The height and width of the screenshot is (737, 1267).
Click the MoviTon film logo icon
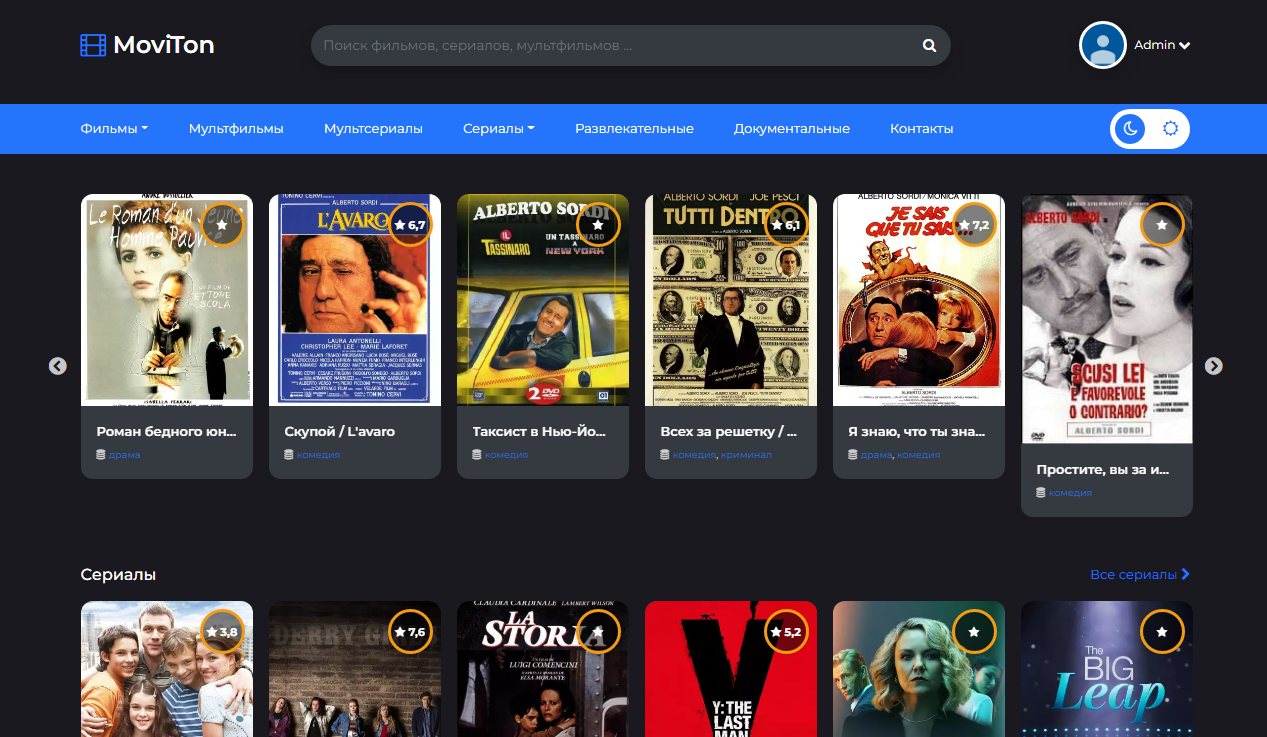tap(93, 45)
